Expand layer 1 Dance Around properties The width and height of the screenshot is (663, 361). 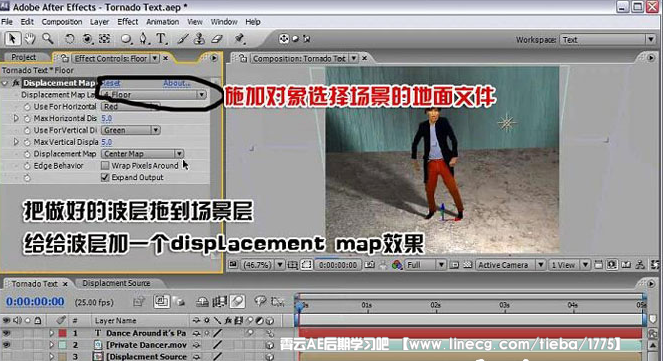coord(52,333)
